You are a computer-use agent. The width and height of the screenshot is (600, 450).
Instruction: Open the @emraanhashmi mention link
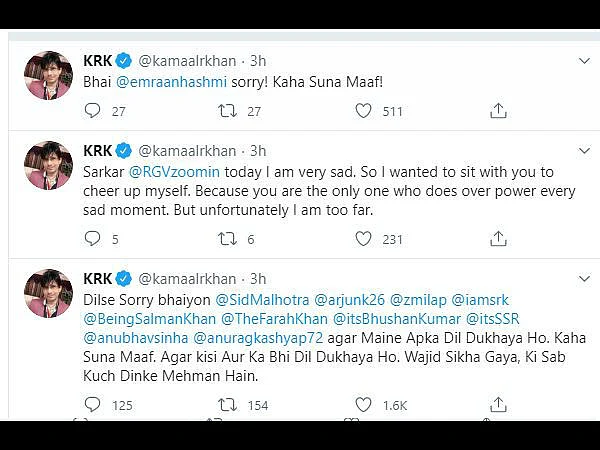(x=171, y=82)
